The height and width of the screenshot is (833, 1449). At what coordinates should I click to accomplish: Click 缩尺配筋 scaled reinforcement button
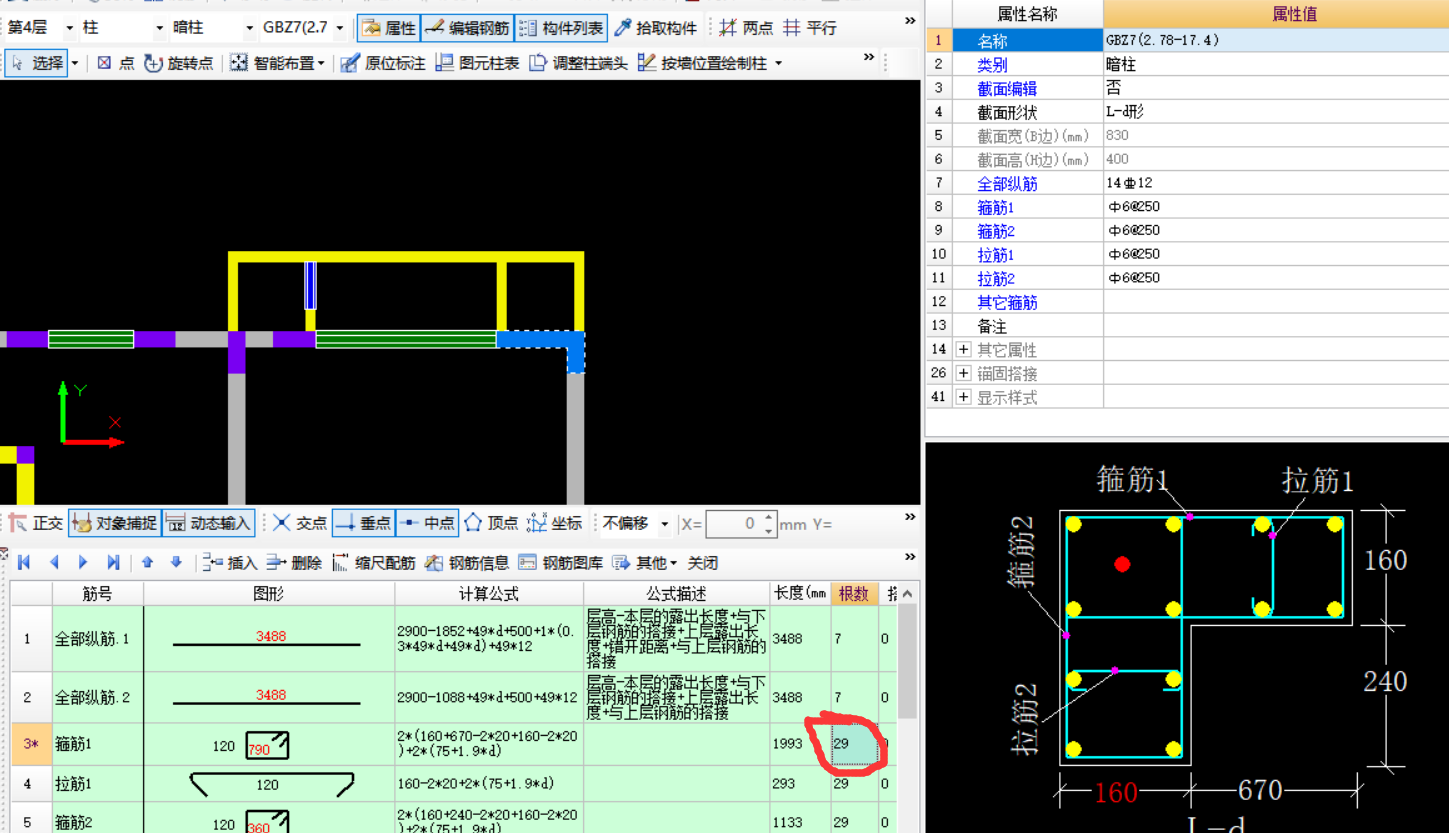373,563
